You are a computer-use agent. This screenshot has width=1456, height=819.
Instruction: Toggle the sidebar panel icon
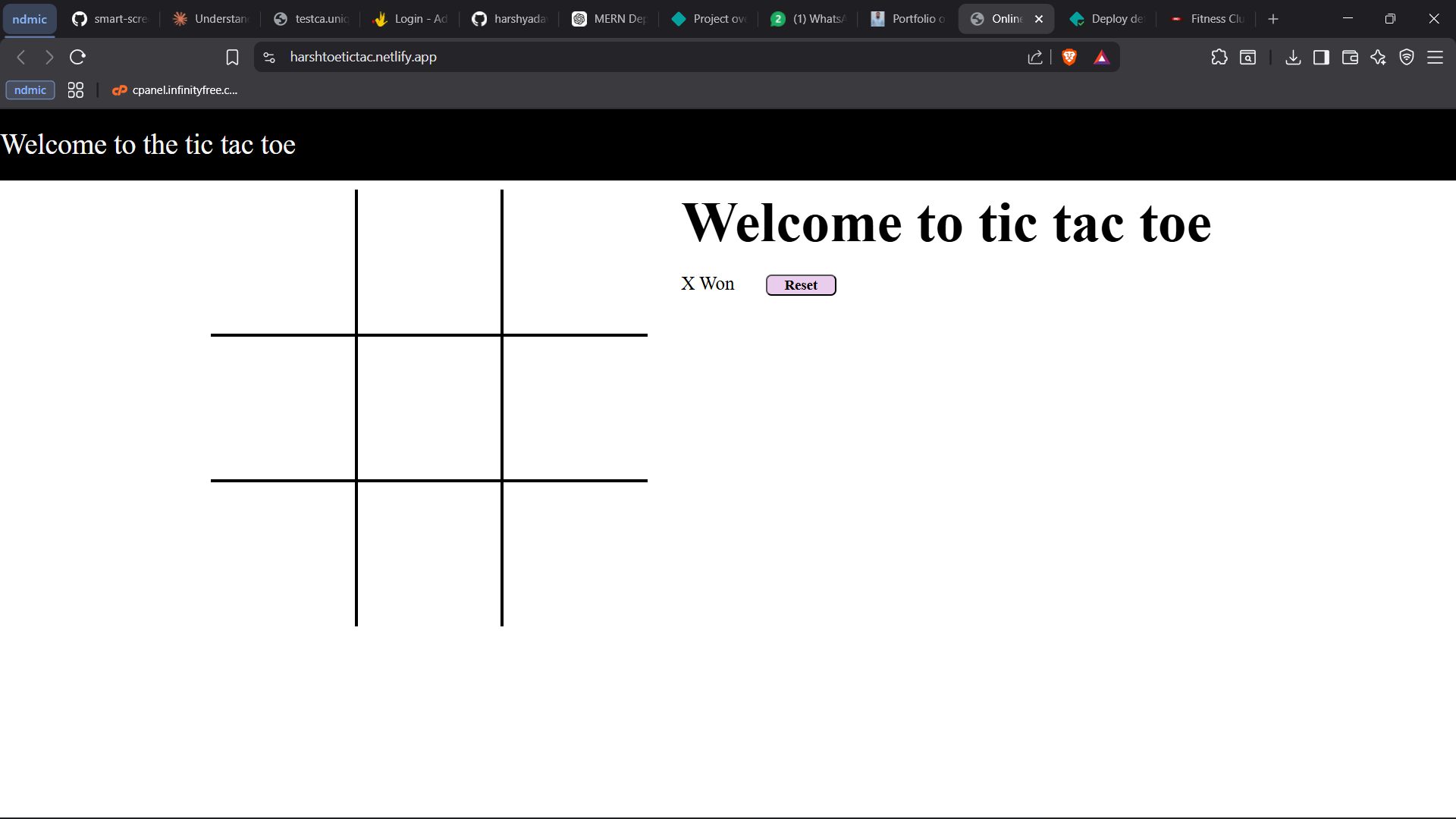pos(1321,57)
